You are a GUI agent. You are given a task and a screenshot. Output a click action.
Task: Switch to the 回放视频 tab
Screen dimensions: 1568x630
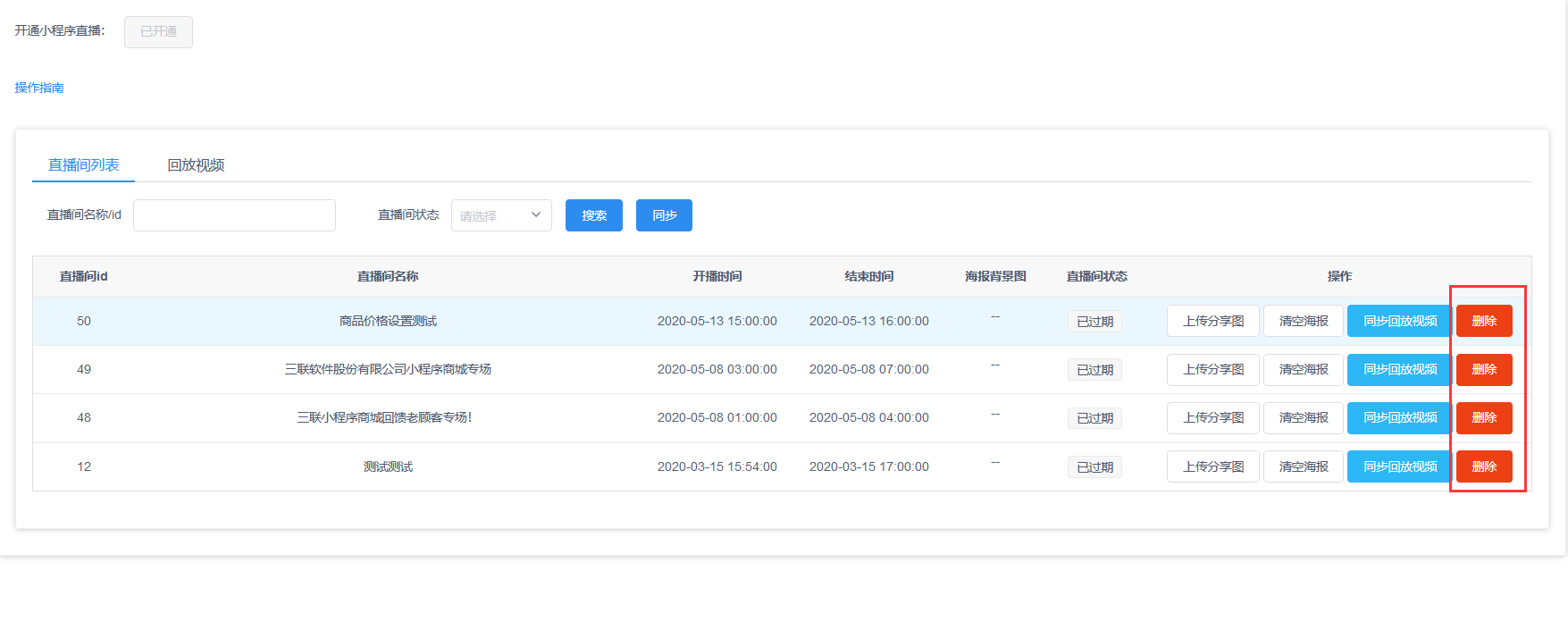(196, 165)
